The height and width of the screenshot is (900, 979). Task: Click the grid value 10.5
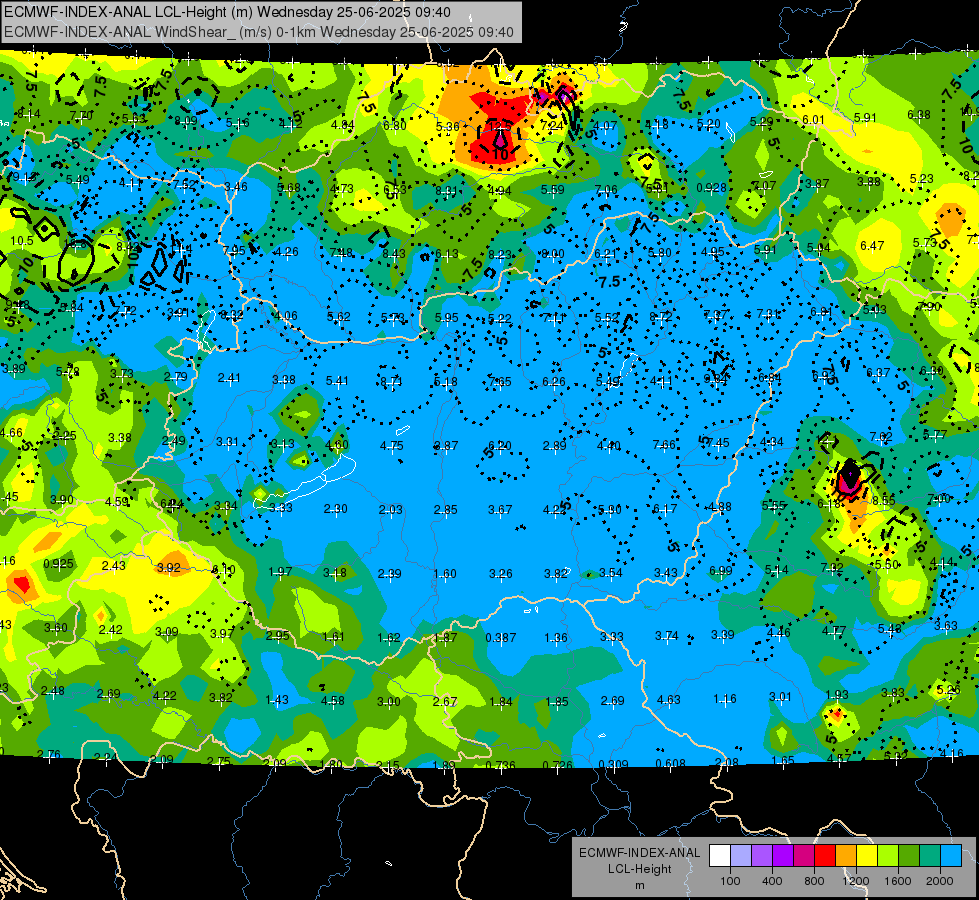coord(22,240)
